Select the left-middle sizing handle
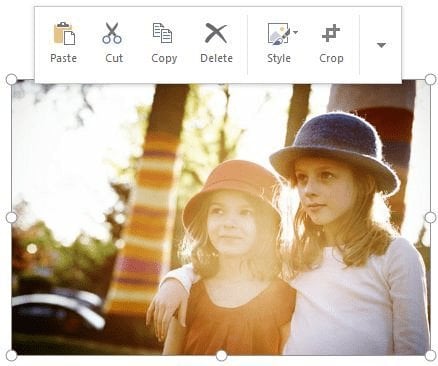Screen dimensions: 438x366 11,218
